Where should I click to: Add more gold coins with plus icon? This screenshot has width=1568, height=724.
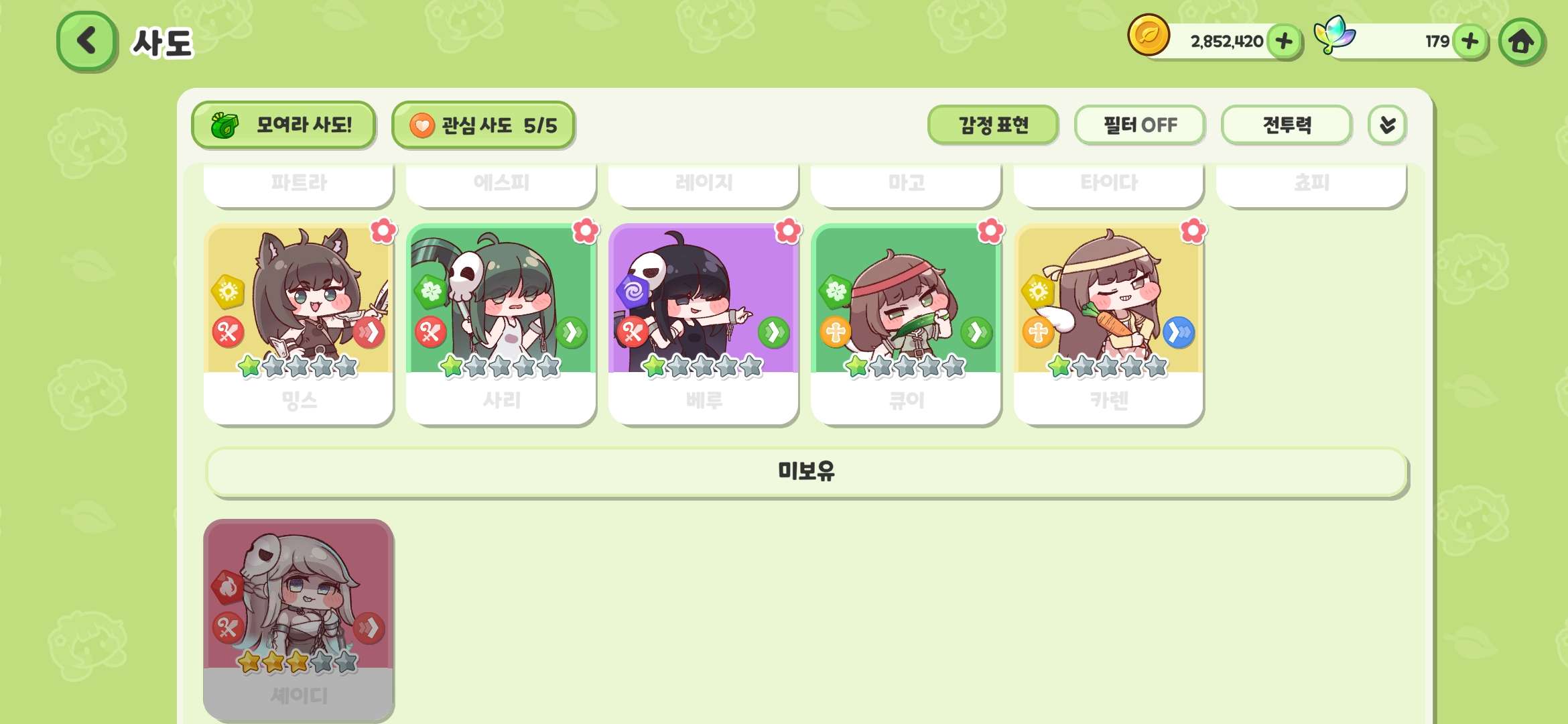pyautogui.click(x=1284, y=42)
